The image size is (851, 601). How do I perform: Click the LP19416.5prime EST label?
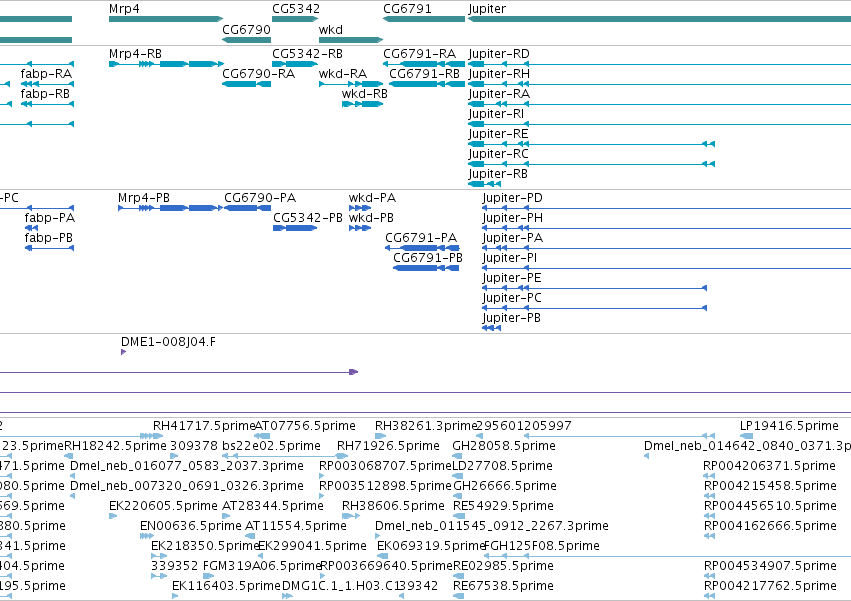coord(789,426)
